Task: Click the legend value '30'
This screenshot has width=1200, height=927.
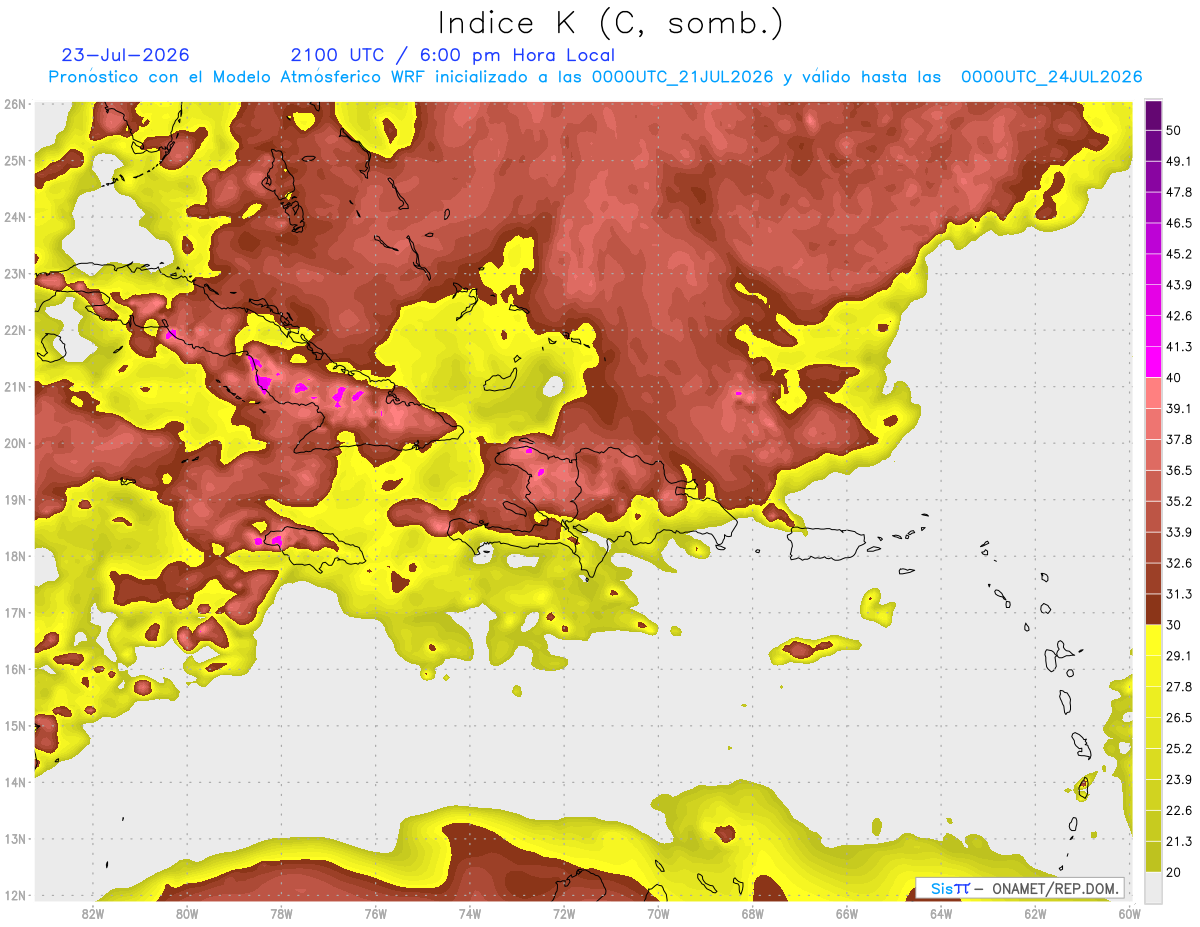Action: click(x=1175, y=625)
